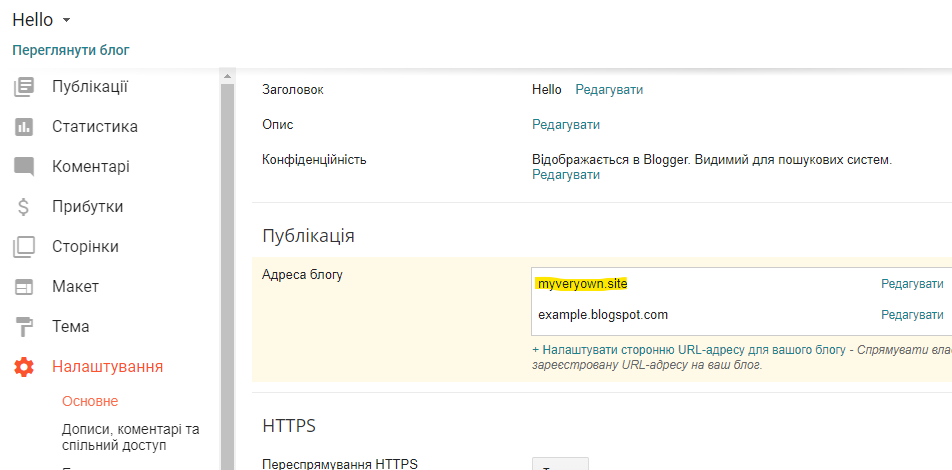Click the Тема paint roller icon
952x470 pixels.
pos(24,327)
